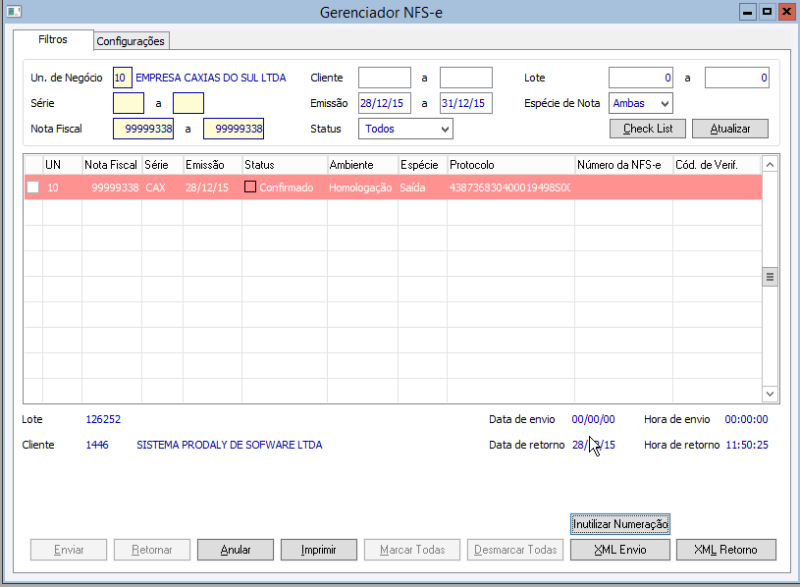Click the XML Retorno button

726,550
